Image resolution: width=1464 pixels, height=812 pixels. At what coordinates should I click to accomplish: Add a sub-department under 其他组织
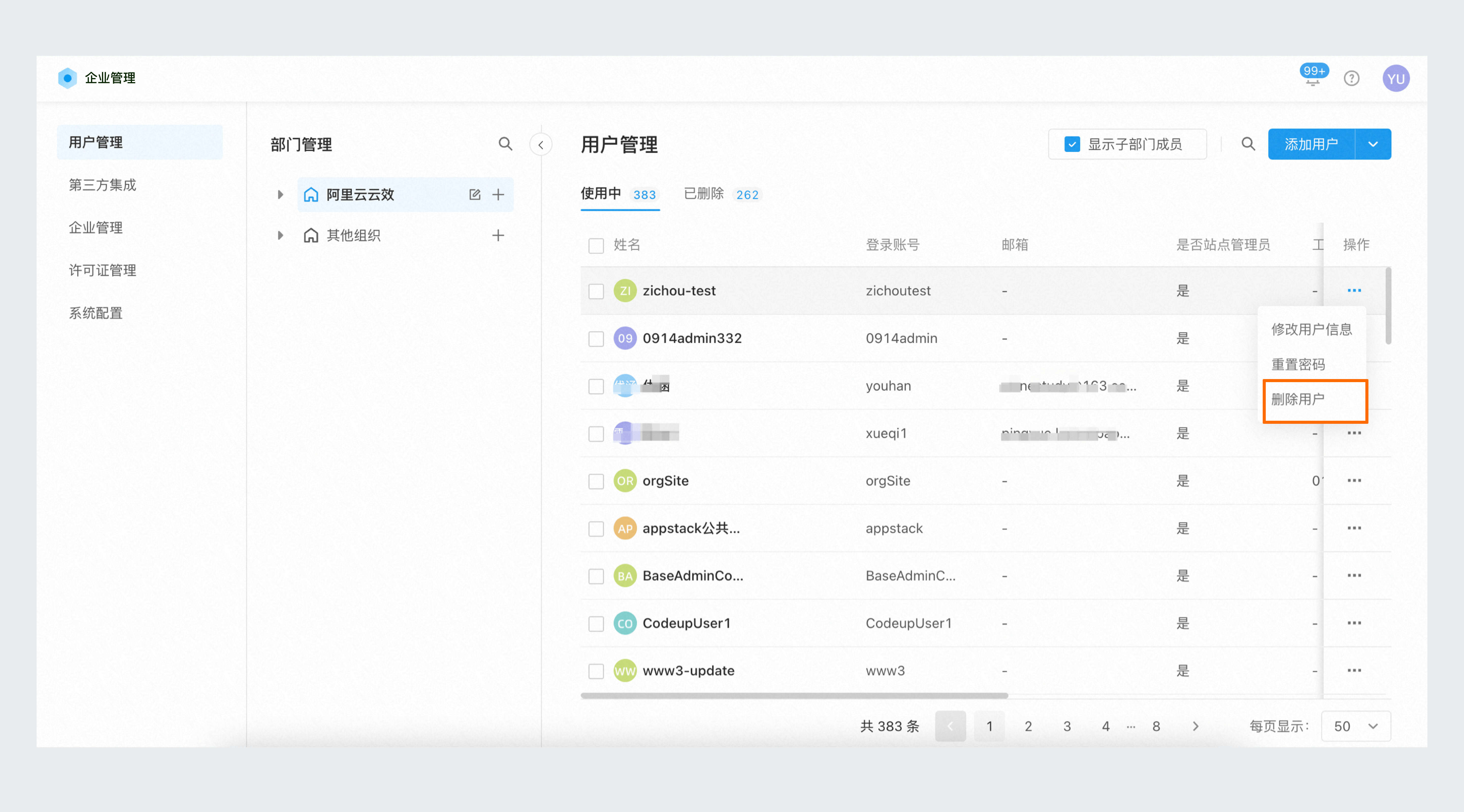[x=498, y=235]
